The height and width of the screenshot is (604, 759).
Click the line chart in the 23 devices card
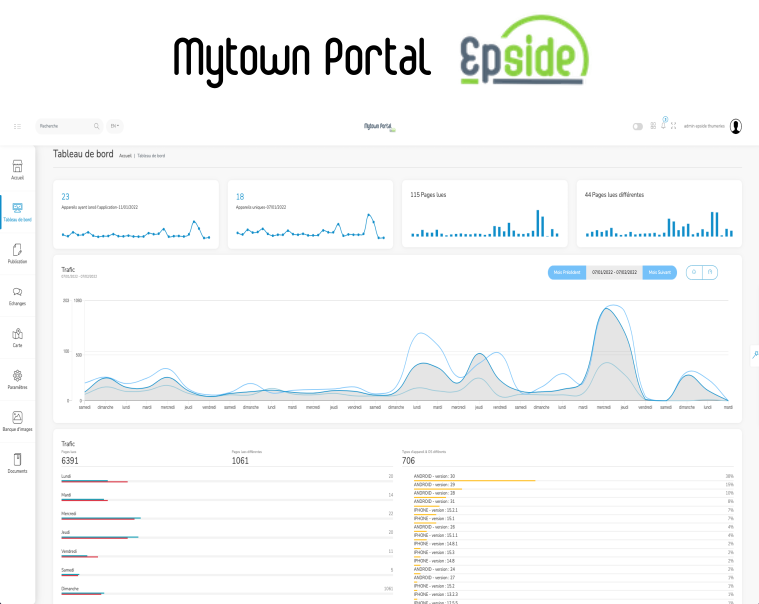pos(136,229)
